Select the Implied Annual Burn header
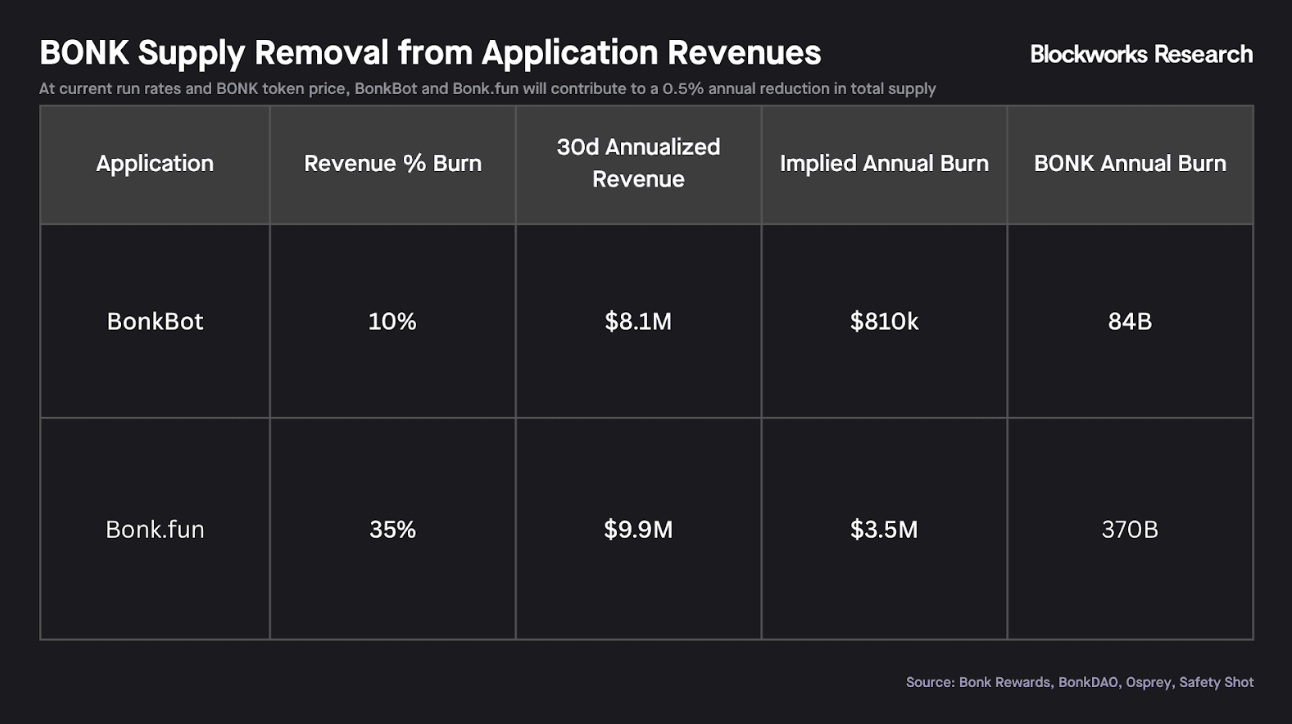The image size is (1292, 724). point(884,163)
